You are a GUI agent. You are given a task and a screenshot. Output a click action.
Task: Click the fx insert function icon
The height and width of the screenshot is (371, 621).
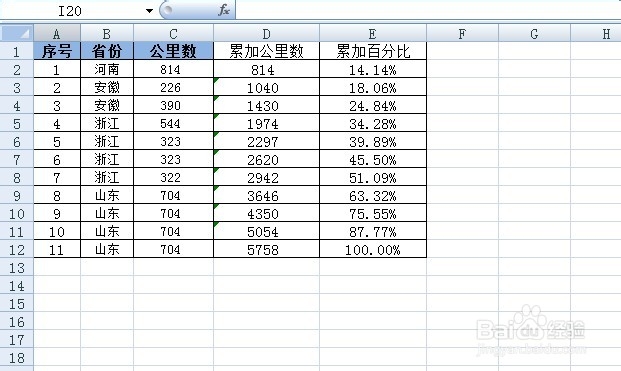point(224,10)
